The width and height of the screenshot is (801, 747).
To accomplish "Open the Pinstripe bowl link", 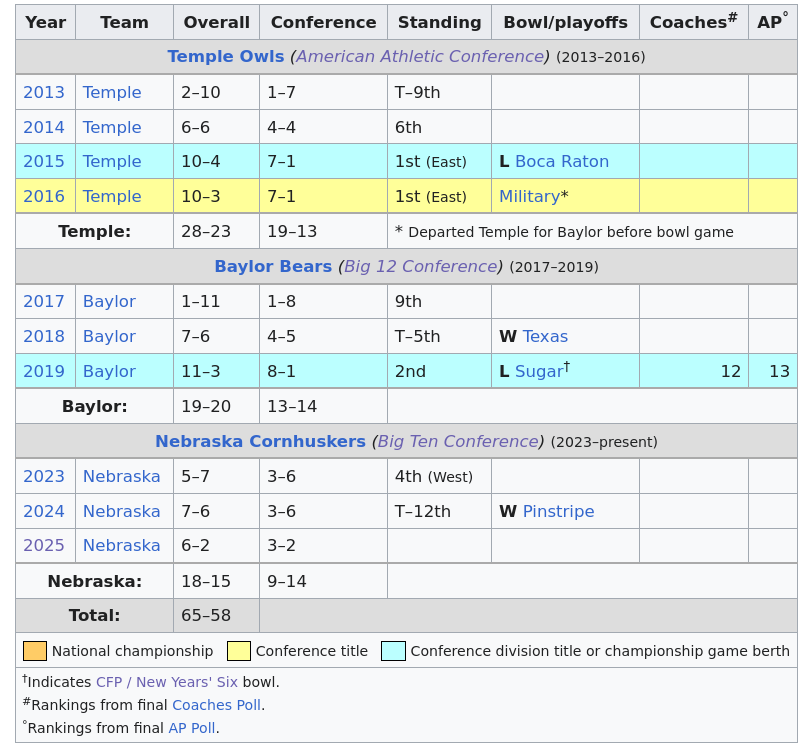I will click(x=558, y=512).
